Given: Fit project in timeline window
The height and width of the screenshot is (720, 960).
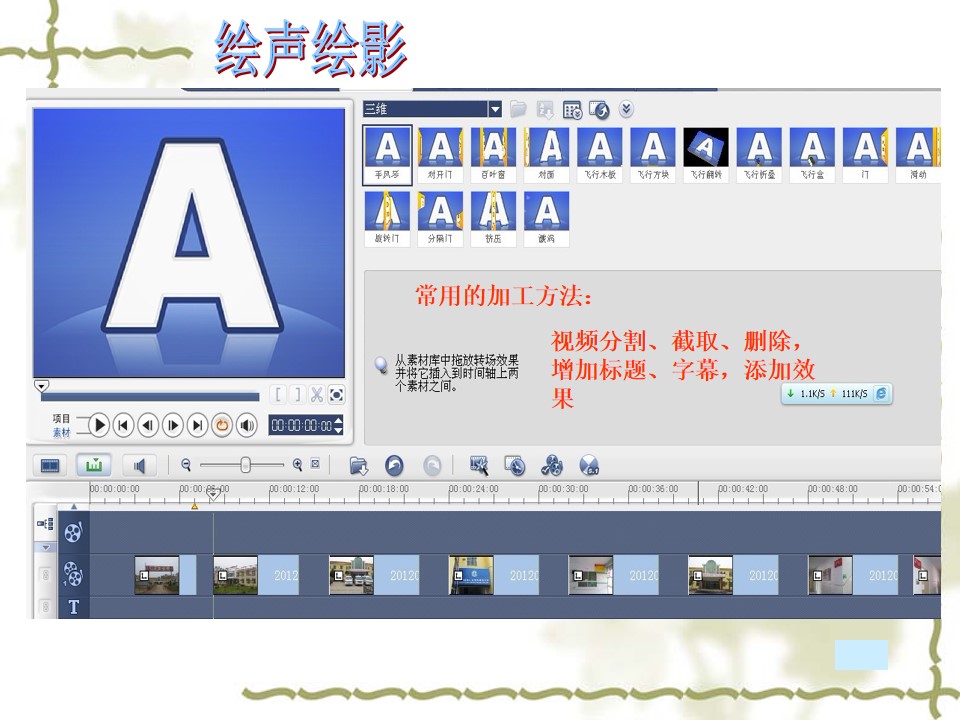Looking at the screenshot, I should coord(315,464).
